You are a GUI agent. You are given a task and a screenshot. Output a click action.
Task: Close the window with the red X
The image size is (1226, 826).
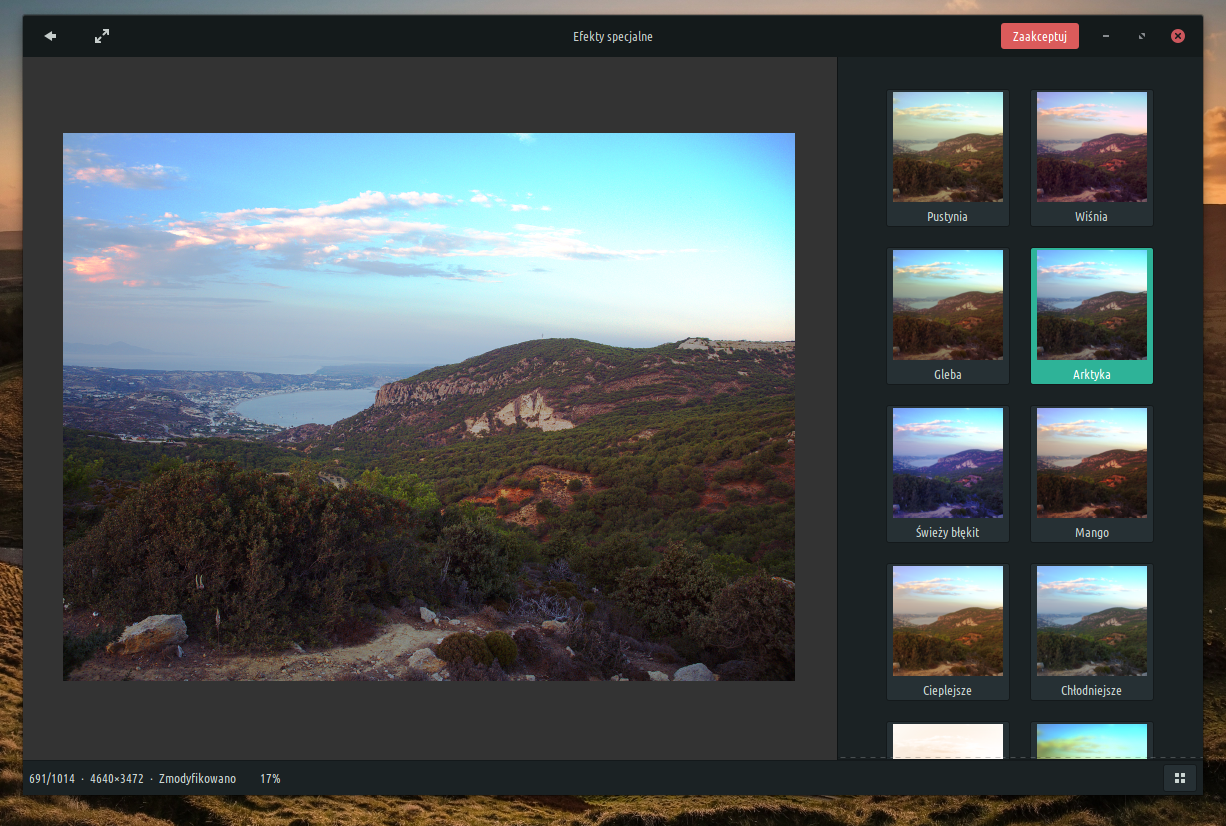coord(1178,37)
